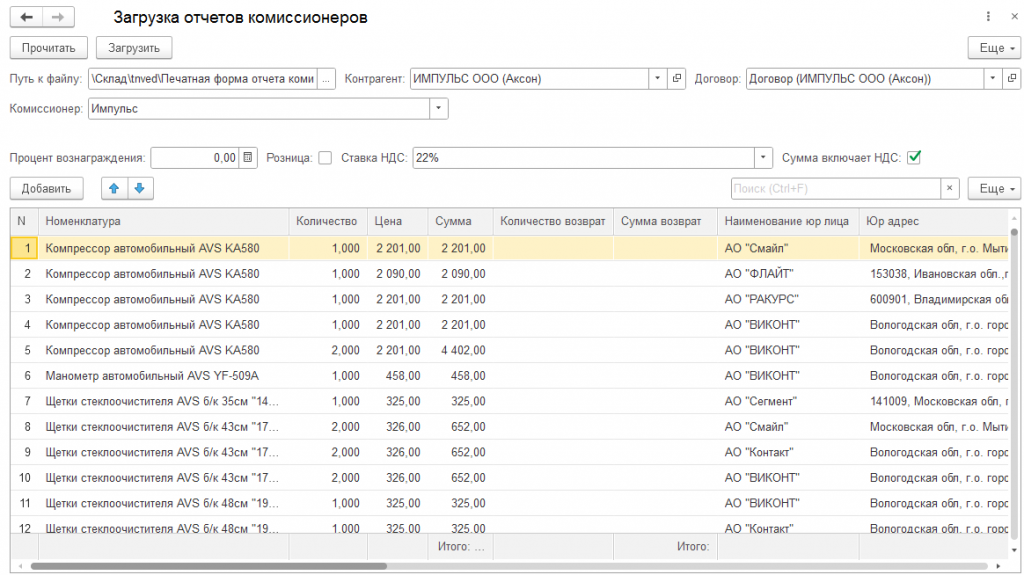The height and width of the screenshot is (575, 1024).
Task: Open the selected Договор record
Action: 1012,78
